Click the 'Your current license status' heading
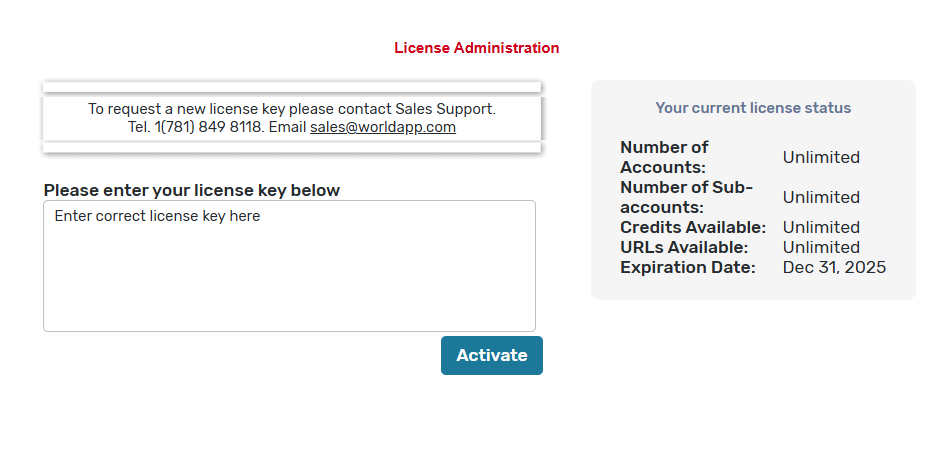The height and width of the screenshot is (459, 948). click(753, 108)
